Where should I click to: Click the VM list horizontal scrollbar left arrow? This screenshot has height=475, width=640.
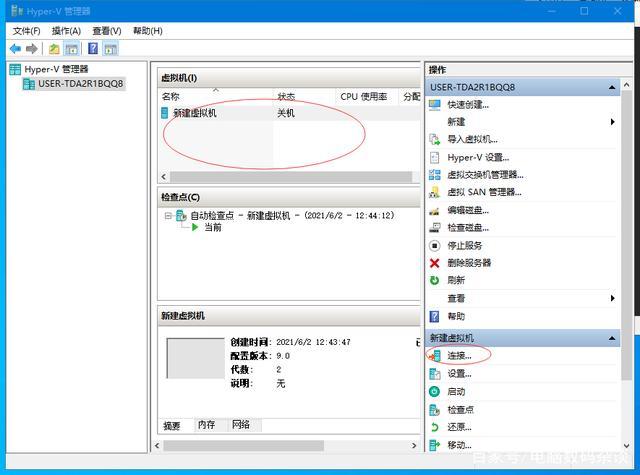point(164,177)
